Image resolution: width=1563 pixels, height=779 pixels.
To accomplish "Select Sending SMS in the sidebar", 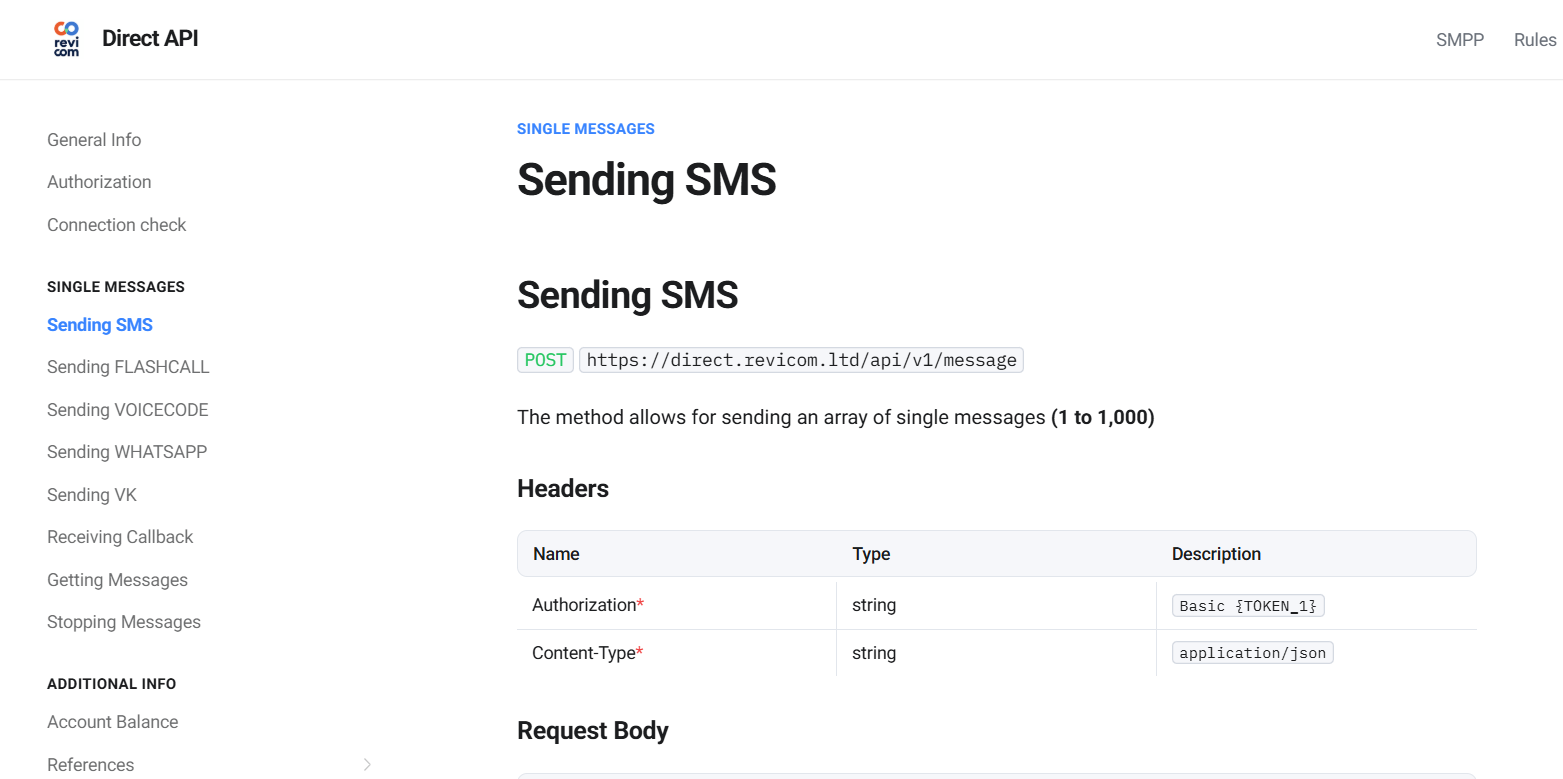I will point(100,325).
